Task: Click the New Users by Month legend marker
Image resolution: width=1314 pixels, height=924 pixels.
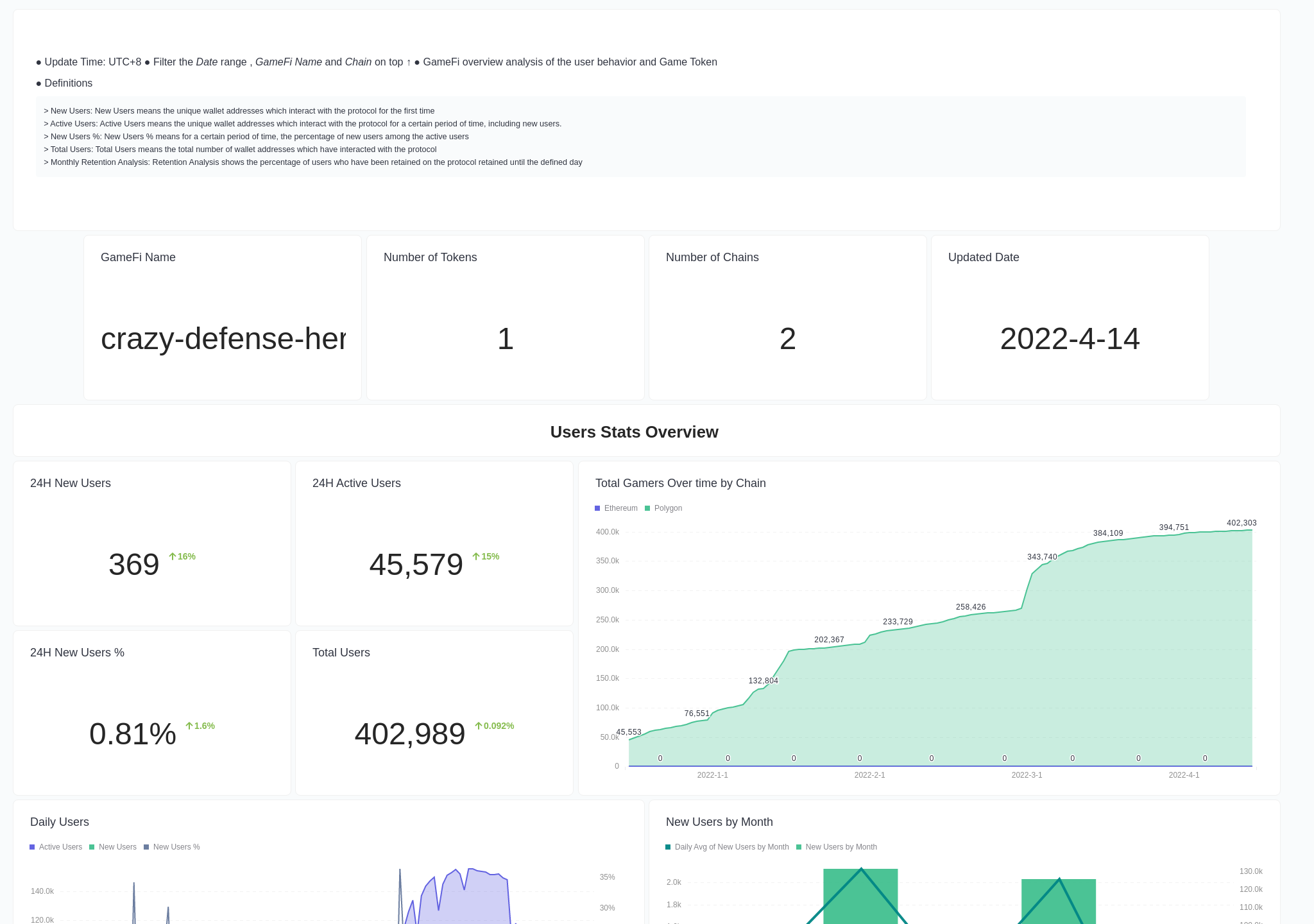Action: [x=800, y=847]
